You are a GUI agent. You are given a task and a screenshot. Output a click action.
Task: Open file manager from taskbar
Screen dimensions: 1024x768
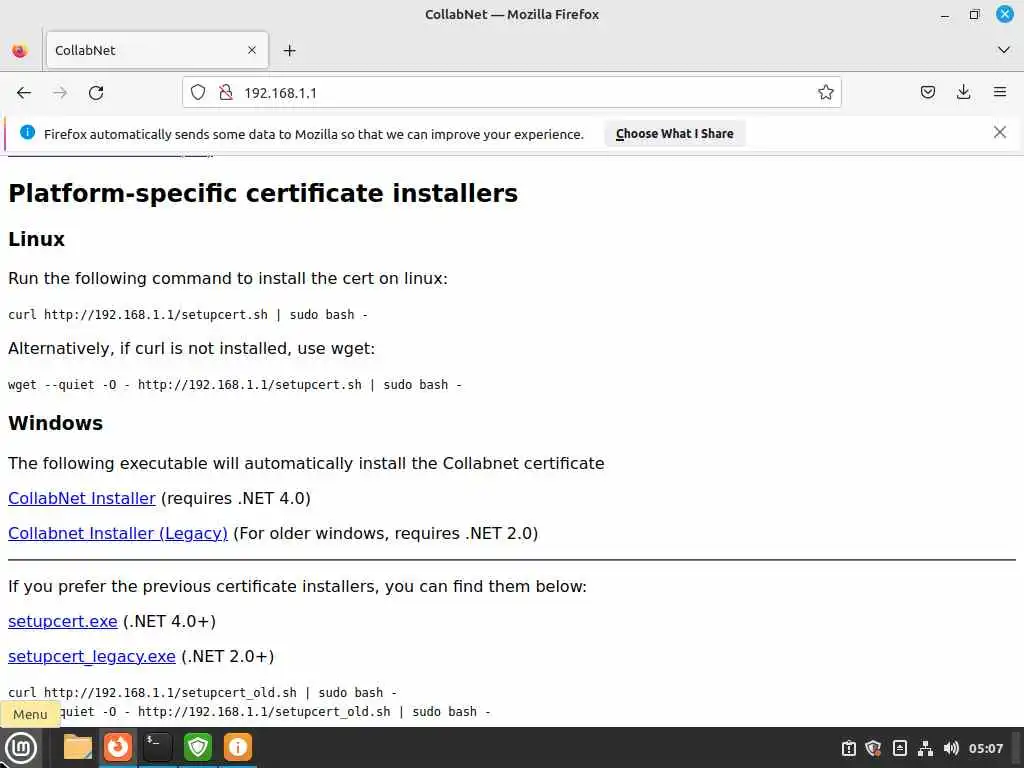coord(78,747)
